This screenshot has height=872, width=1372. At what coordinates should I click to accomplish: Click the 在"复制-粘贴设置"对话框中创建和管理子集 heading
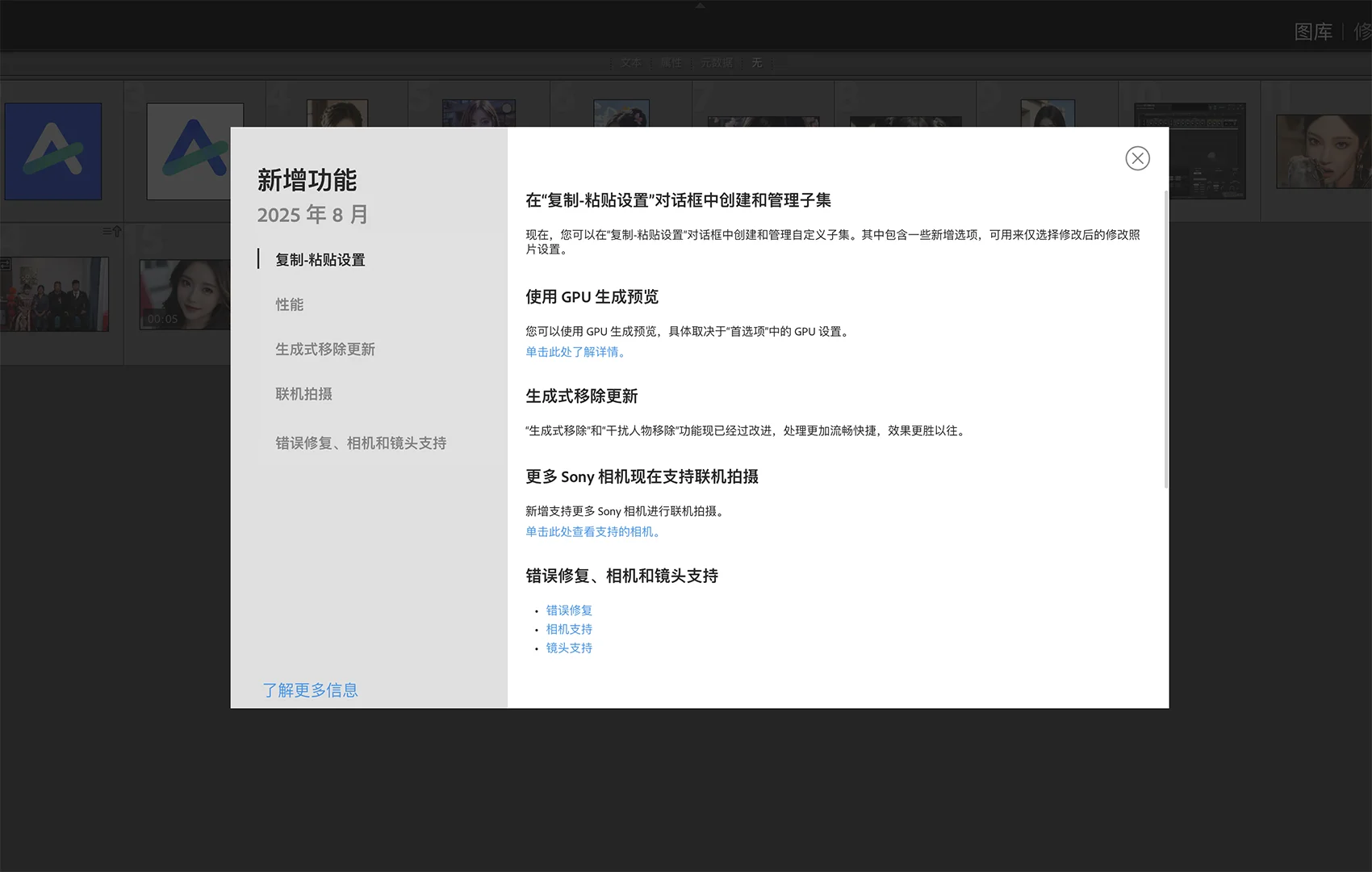678,200
